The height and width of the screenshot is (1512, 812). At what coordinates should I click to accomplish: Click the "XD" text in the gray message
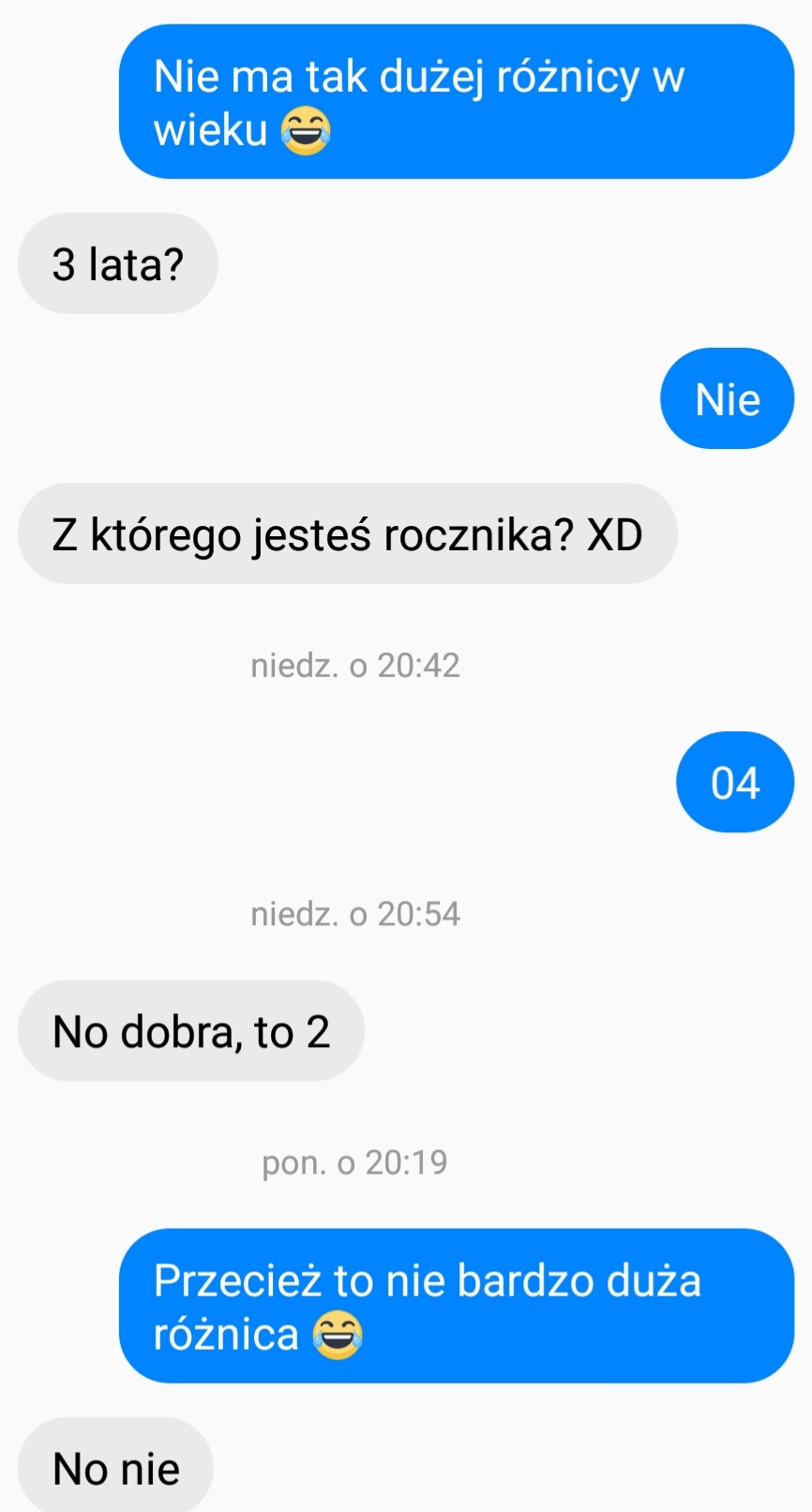point(614,534)
